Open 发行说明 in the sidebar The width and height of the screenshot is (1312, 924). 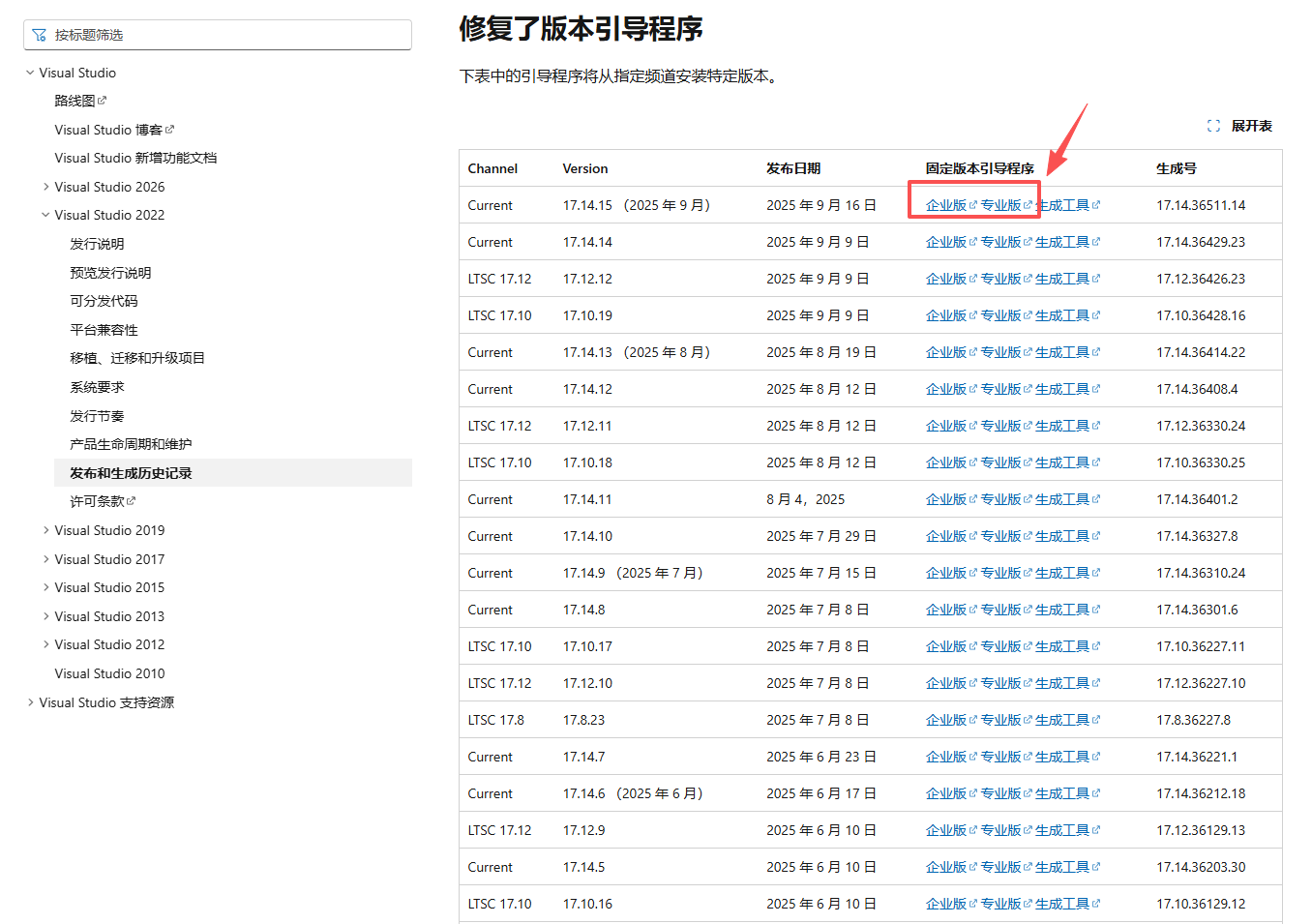click(97, 244)
